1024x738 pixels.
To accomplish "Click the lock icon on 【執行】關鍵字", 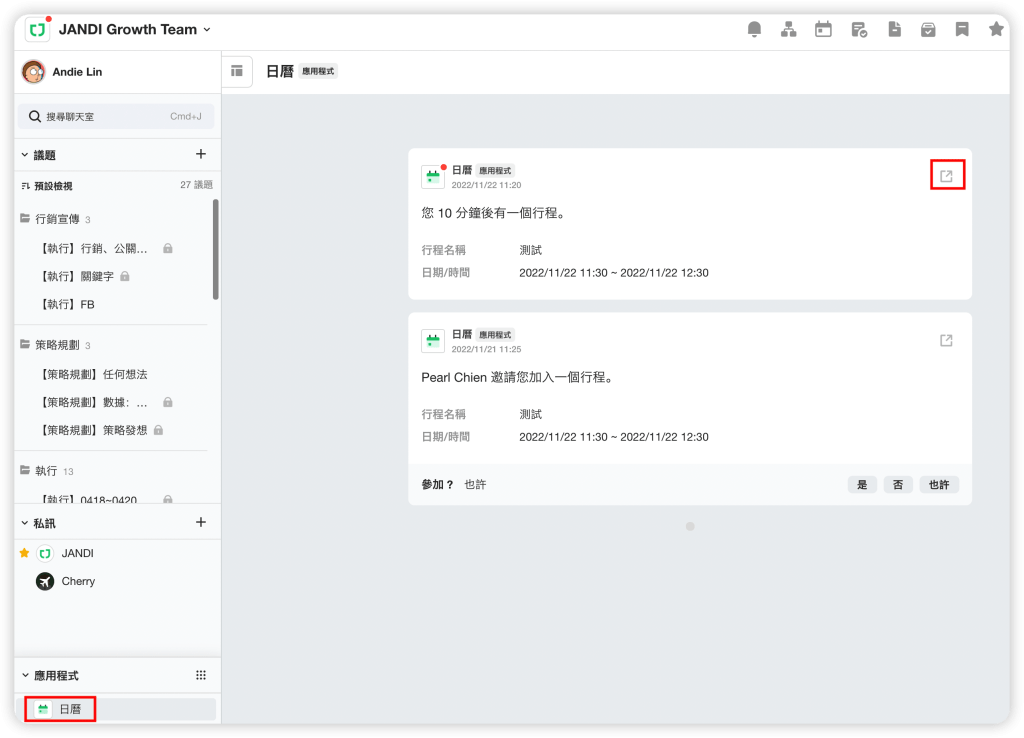I will [x=125, y=276].
